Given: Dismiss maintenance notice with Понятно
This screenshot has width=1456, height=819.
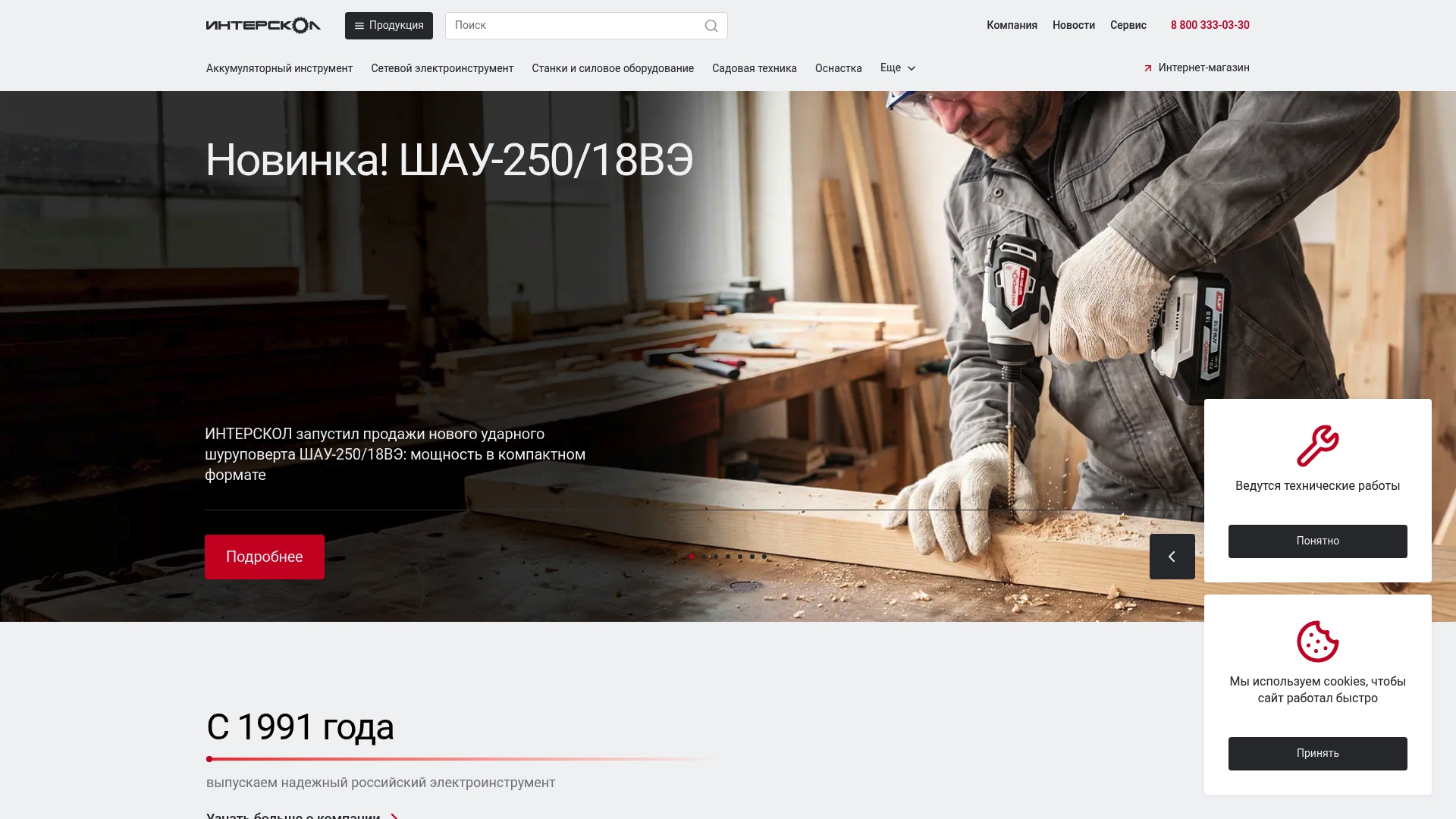Looking at the screenshot, I should point(1318,541).
